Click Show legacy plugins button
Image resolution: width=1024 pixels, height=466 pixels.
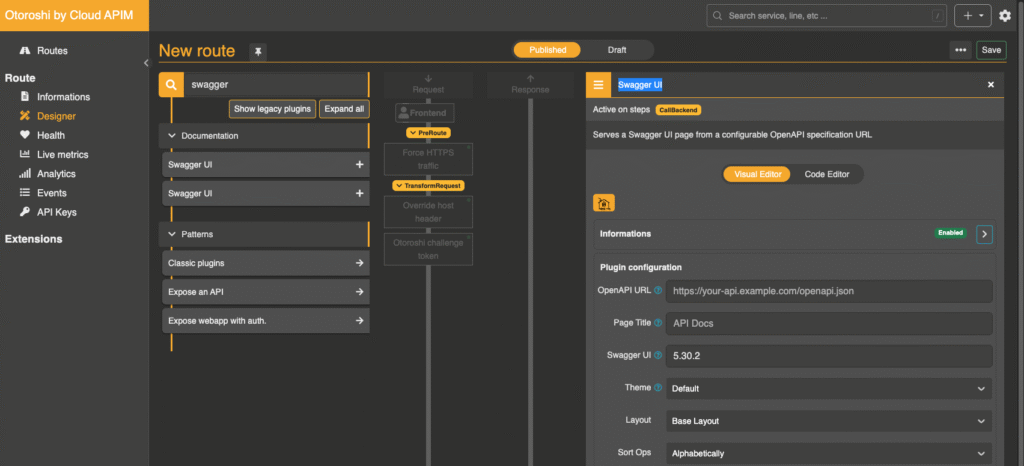(273, 108)
